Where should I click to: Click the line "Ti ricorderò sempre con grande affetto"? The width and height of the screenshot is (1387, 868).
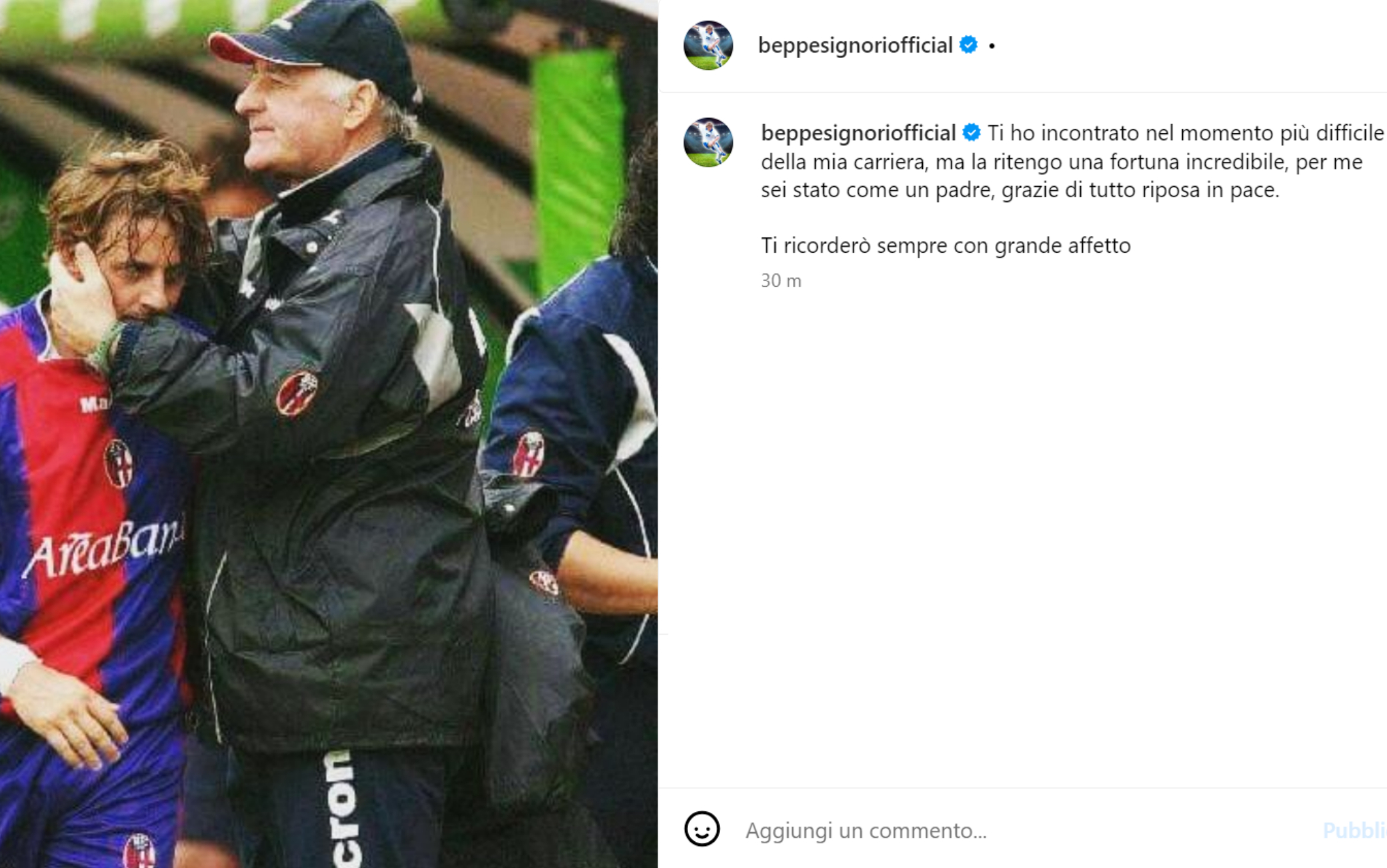pyautogui.click(x=946, y=245)
